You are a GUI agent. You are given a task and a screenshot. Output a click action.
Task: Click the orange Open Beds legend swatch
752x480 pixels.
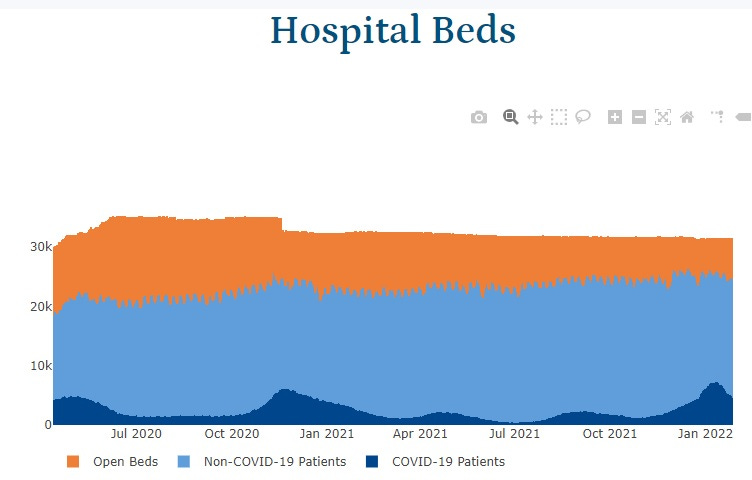click(73, 461)
